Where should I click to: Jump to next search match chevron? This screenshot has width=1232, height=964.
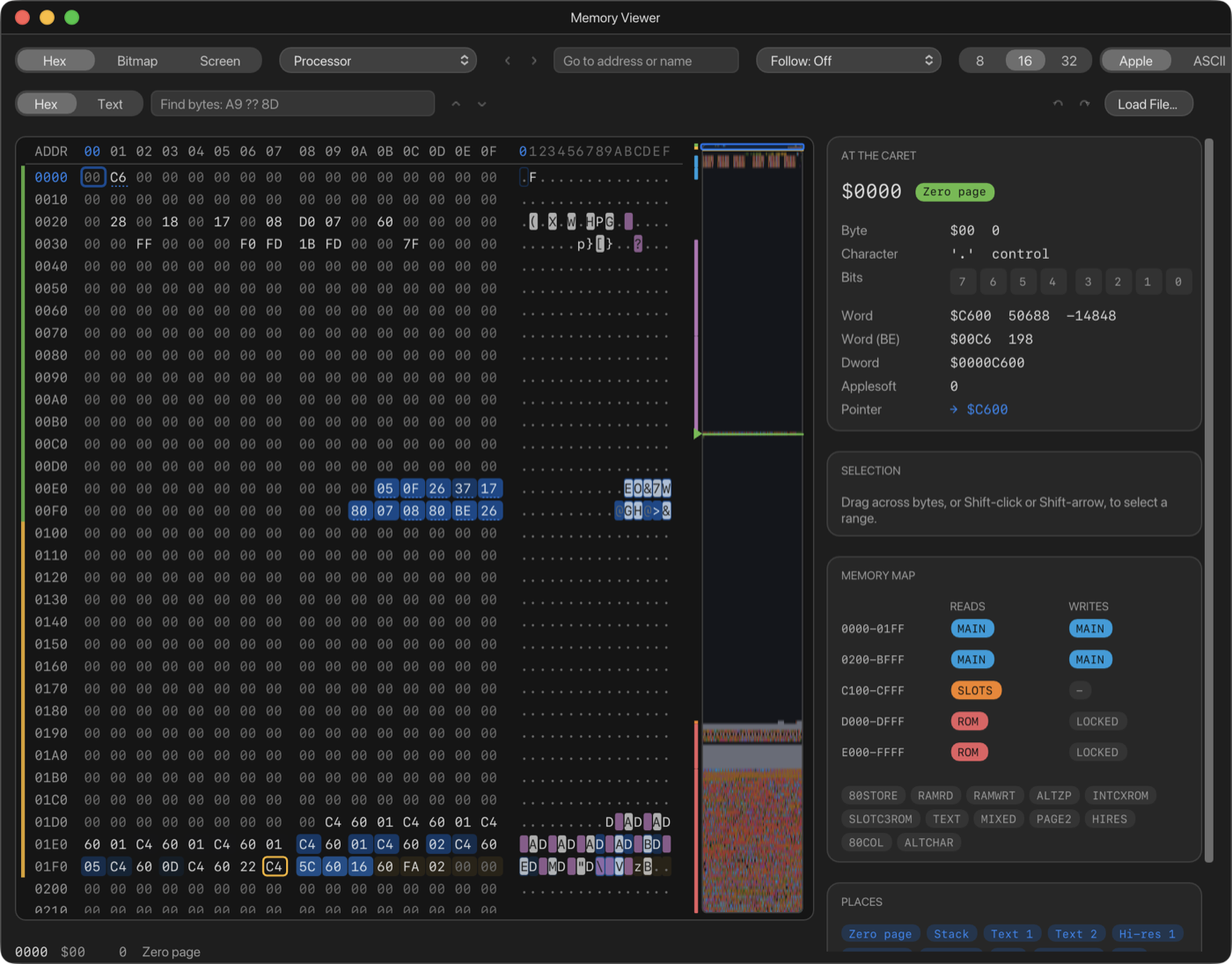pos(482,104)
